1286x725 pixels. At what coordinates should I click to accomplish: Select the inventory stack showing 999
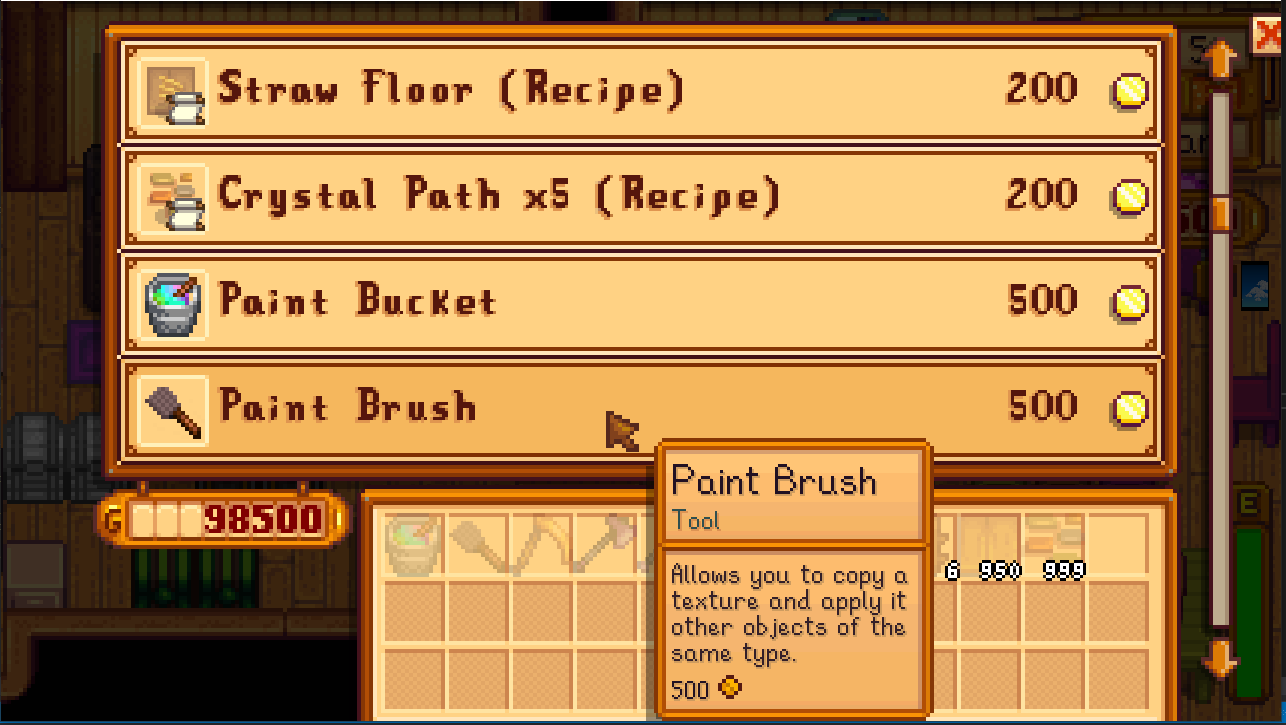1056,547
